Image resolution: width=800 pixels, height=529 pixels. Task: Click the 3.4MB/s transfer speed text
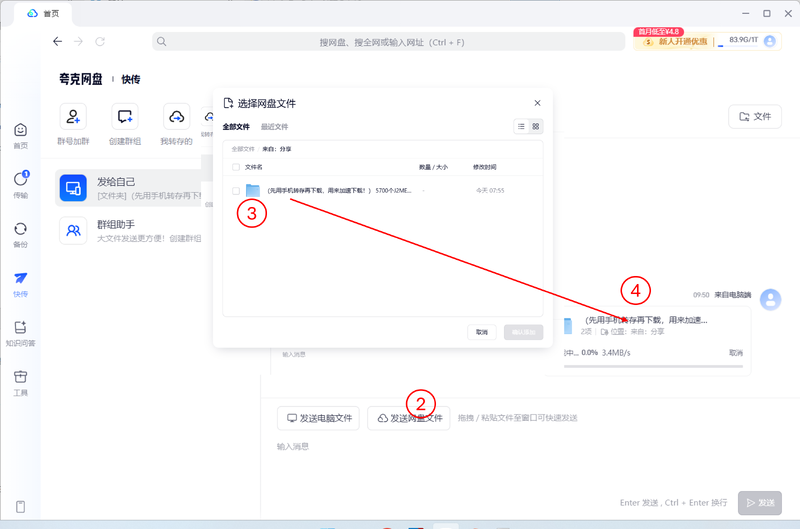tap(616, 352)
